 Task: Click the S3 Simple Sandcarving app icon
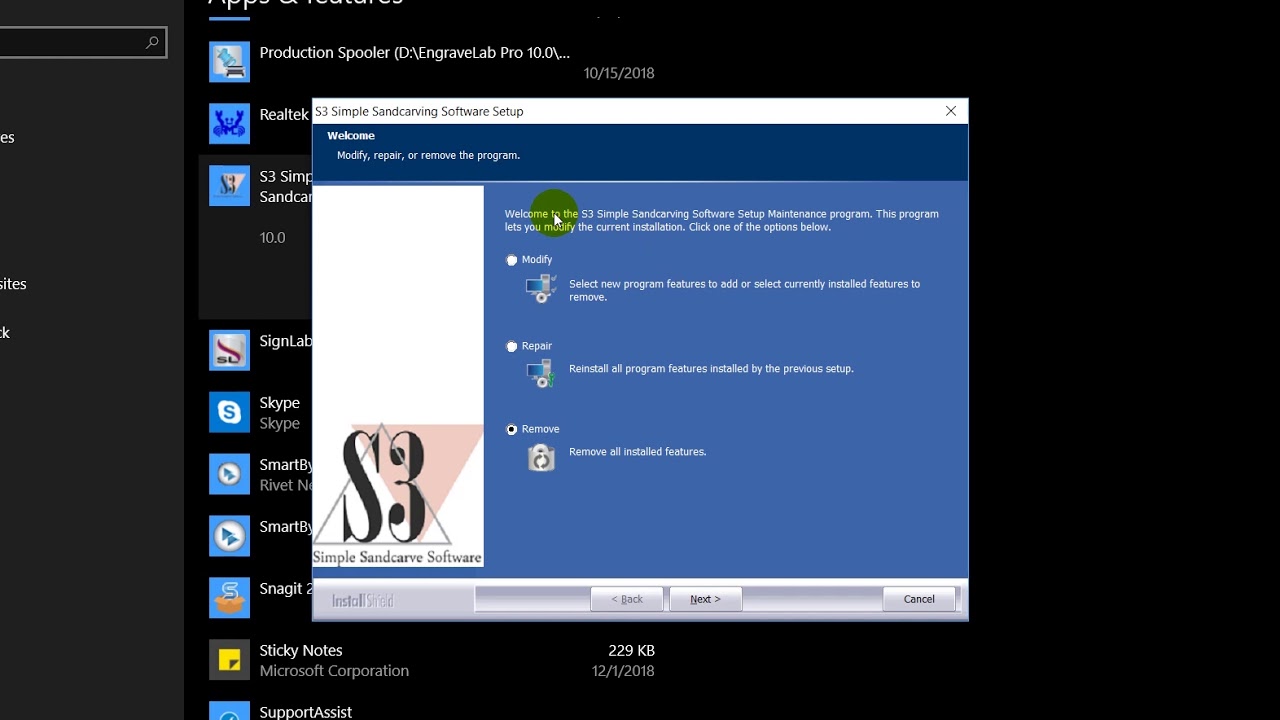tap(229, 186)
